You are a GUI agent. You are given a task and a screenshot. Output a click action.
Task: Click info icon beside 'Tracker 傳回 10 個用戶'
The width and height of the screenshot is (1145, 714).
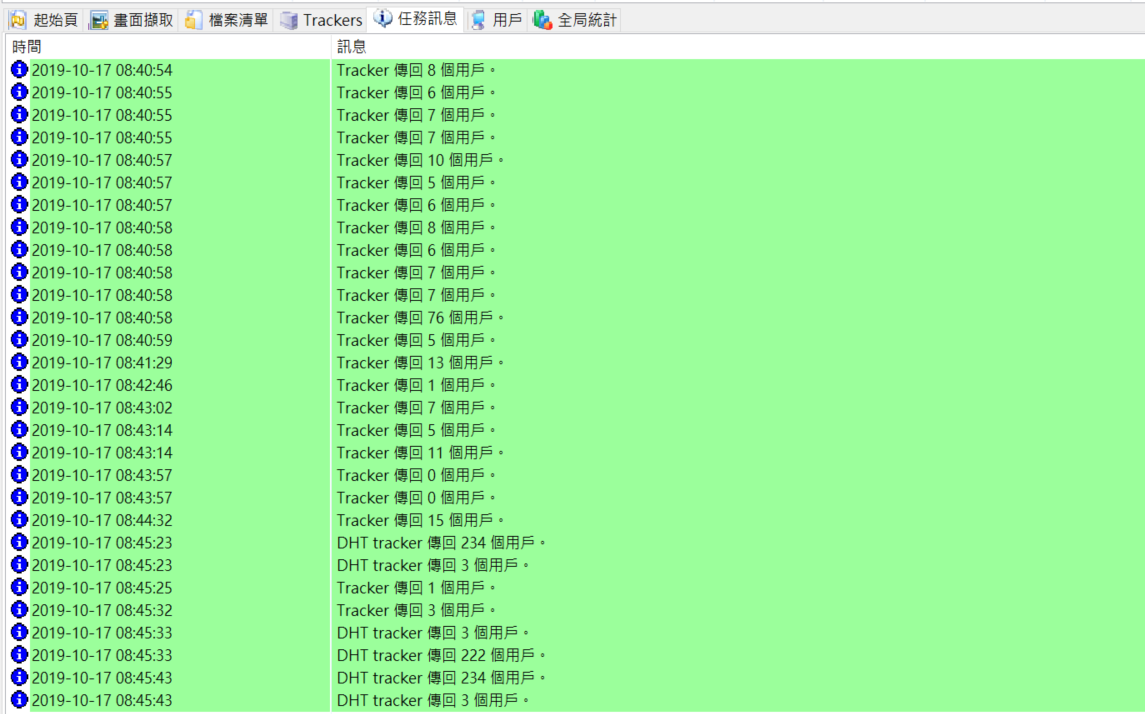[x=19, y=159]
